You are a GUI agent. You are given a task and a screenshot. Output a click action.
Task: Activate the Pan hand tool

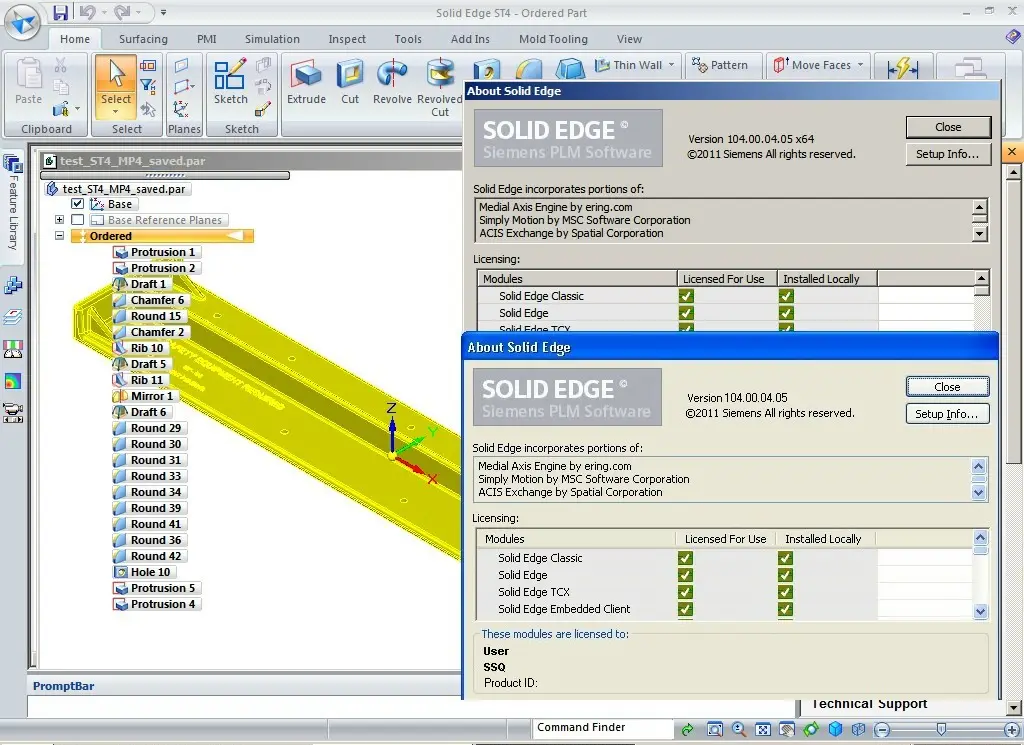(x=787, y=729)
